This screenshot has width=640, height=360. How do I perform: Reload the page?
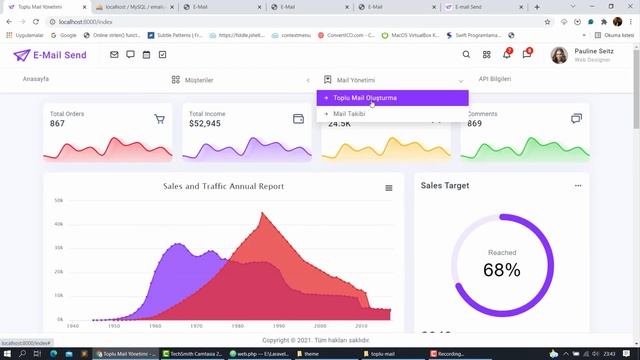[36, 22]
